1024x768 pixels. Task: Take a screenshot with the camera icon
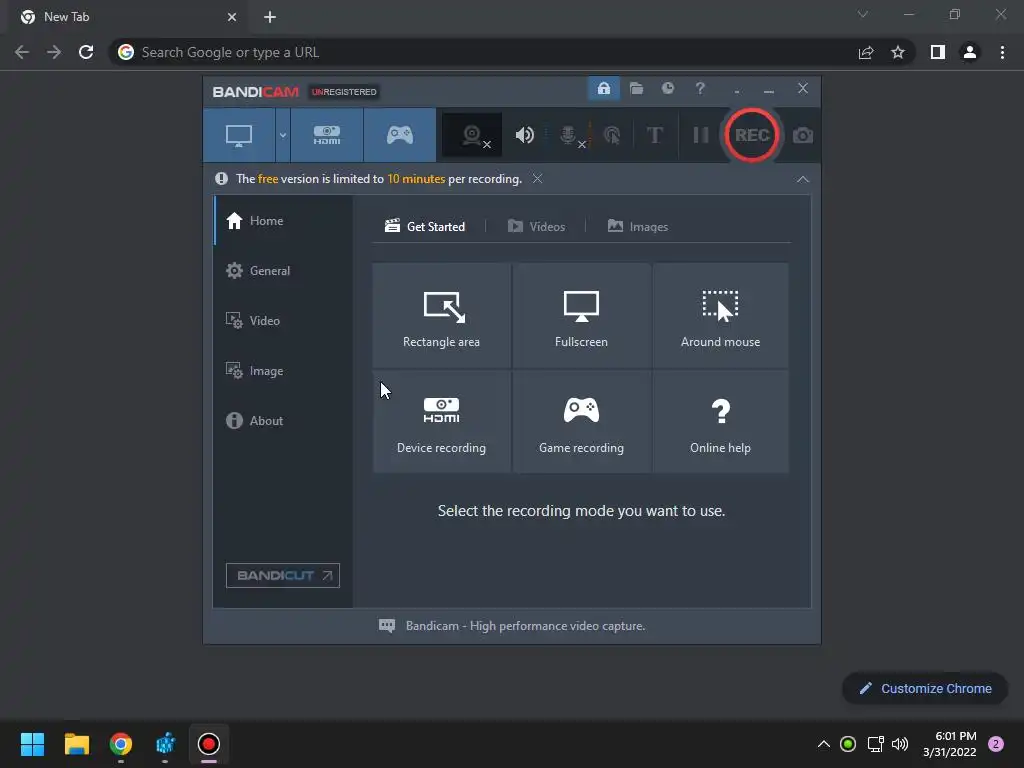803,135
